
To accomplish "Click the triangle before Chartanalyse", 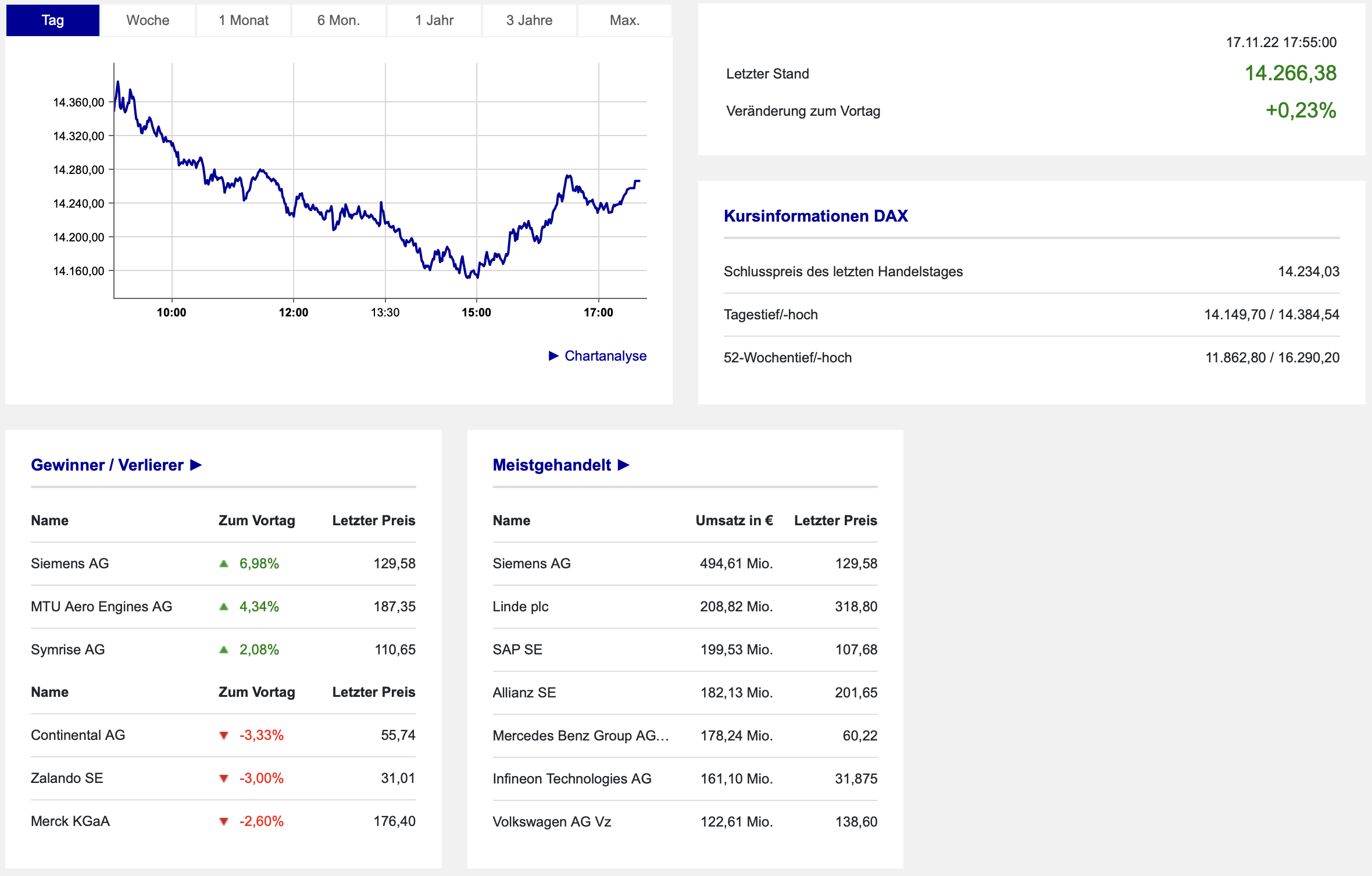I will (553, 355).
